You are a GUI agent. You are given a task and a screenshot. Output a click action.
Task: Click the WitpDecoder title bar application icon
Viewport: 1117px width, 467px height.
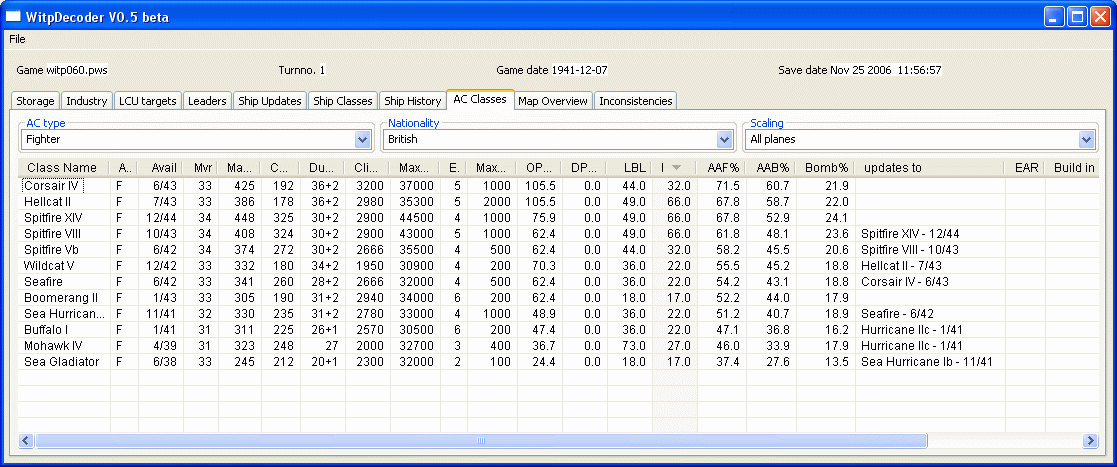coord(14,16)
